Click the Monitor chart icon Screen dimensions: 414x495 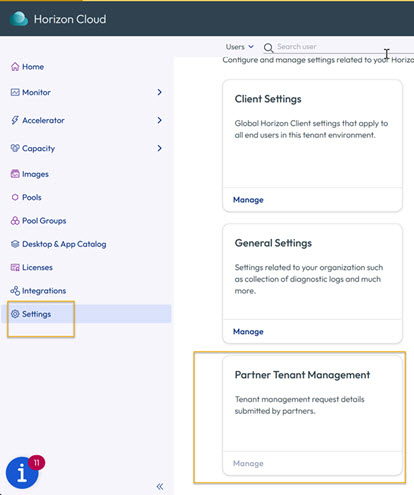pos(15,92)
